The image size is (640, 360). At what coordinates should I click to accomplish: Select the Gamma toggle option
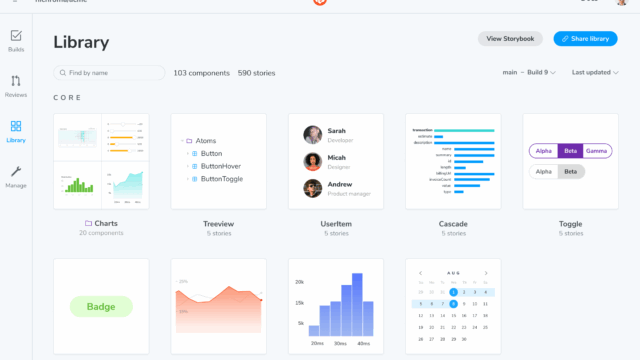tap(597, 151)
